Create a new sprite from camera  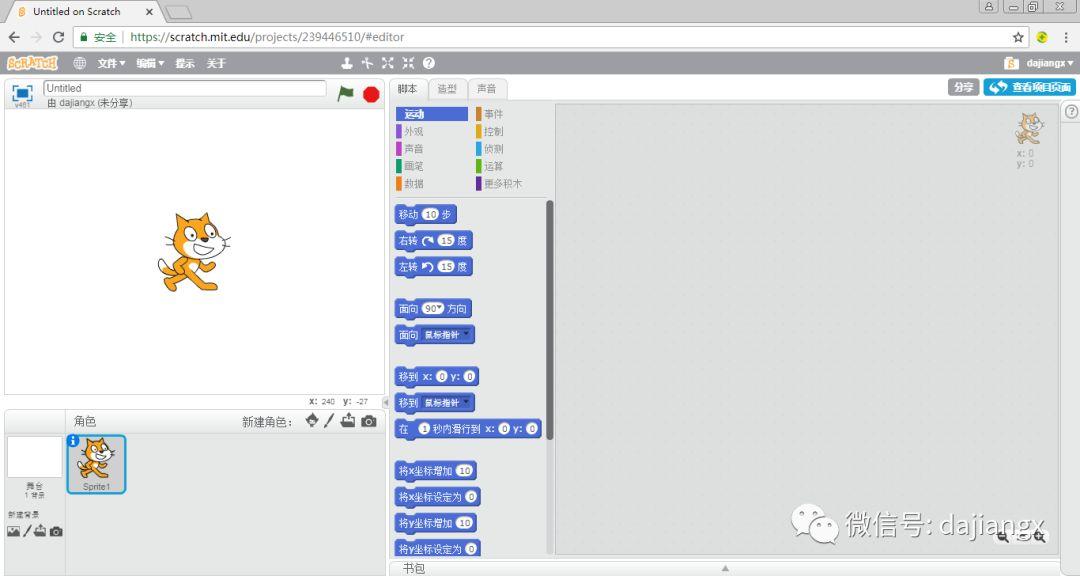point(369,421)
